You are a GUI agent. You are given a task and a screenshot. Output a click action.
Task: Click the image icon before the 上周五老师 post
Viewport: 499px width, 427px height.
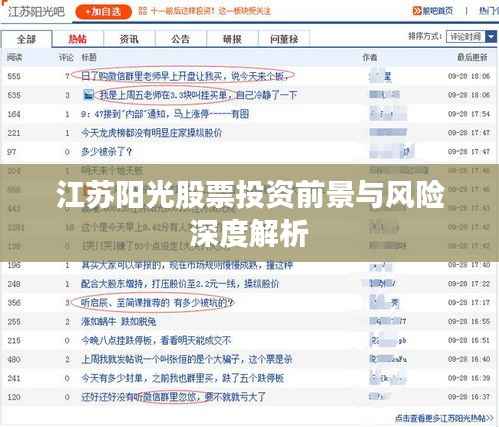88,95
